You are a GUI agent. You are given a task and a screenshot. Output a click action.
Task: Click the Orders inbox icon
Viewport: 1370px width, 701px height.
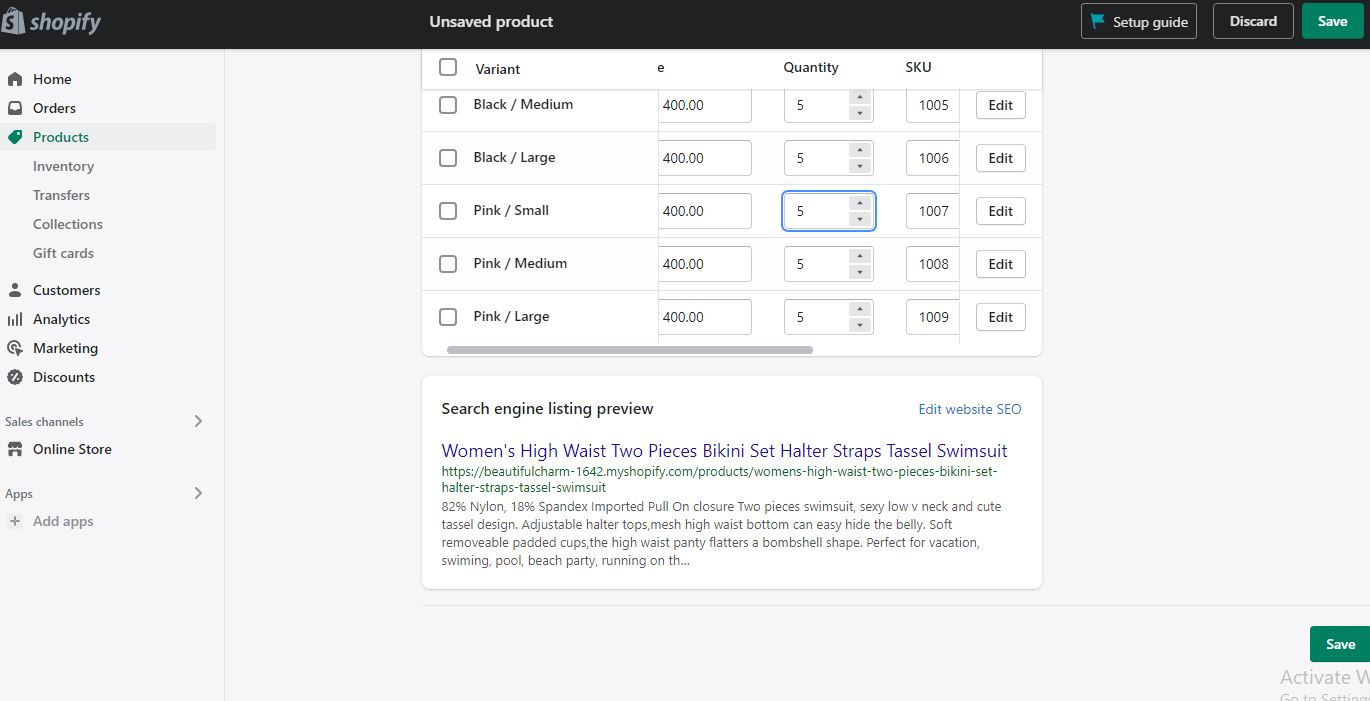click(x=15, y=108)
